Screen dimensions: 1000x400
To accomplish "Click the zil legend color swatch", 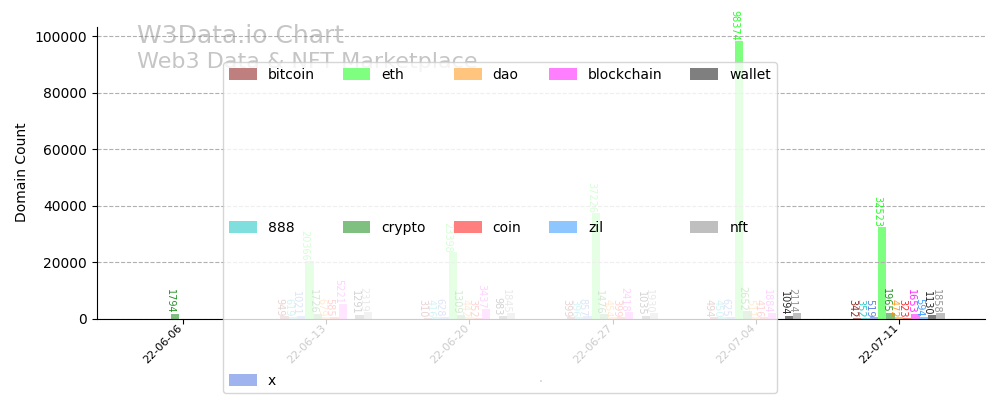I will coord(563,227).
